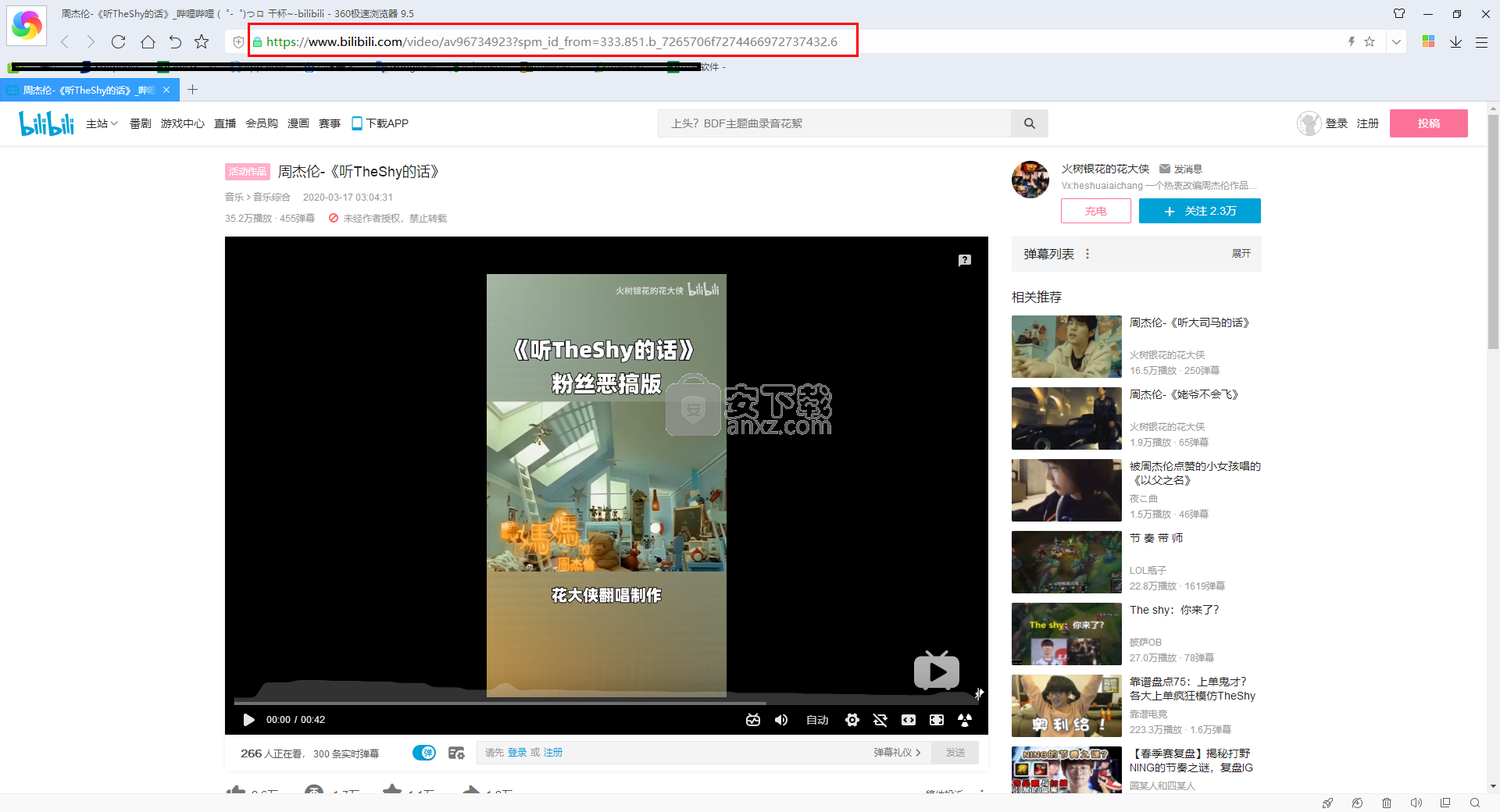Image resolution: width=1500 pixels, height=812 pixels.
Task: Click the magnifier search button on bilibili
Action: coord(1030,123)
